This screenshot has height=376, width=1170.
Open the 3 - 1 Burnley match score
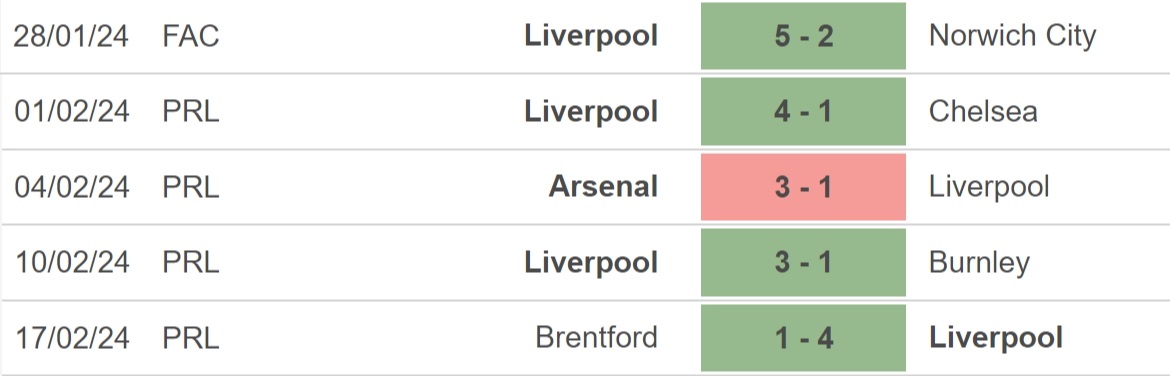tap(803, 263)
